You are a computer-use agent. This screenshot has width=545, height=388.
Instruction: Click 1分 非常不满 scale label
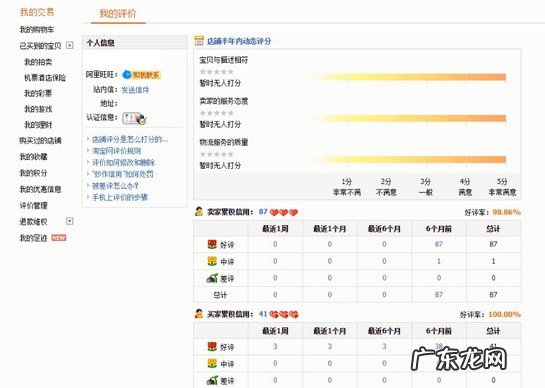[347, 187]
